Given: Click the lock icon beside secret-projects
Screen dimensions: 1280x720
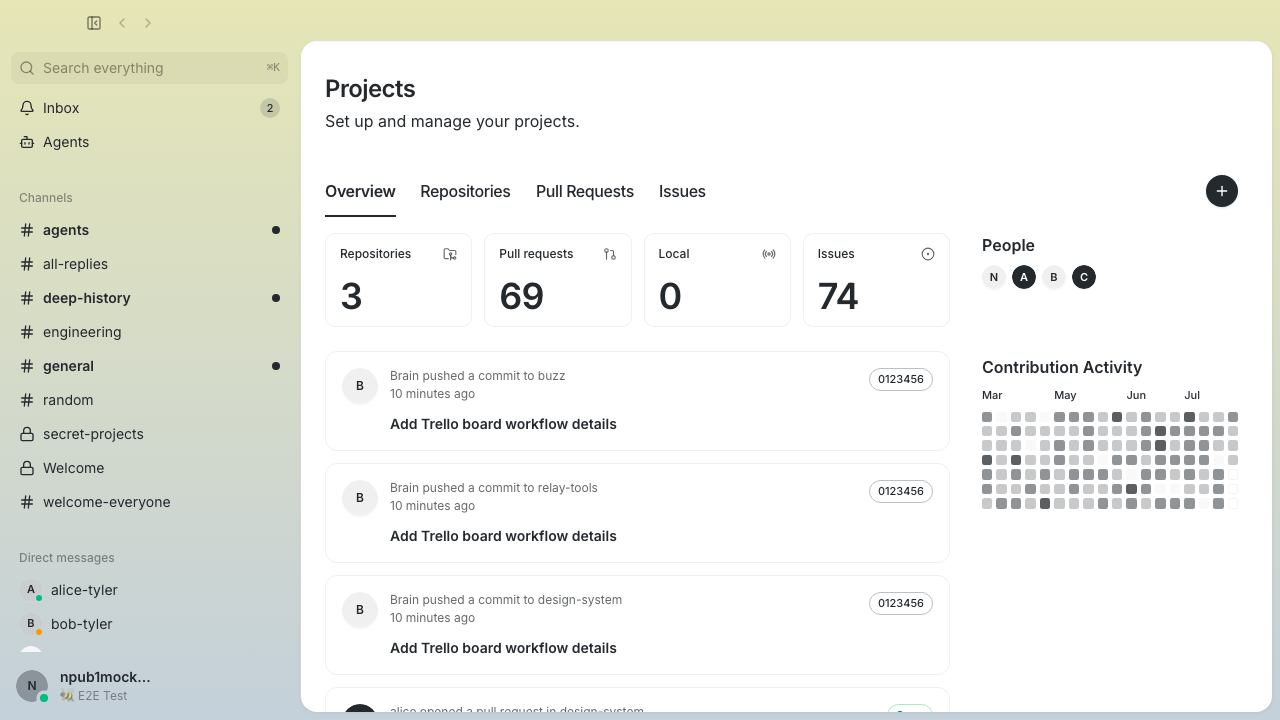Looking at the screenshot, I should pyautogui.click(x=27, y=434).
